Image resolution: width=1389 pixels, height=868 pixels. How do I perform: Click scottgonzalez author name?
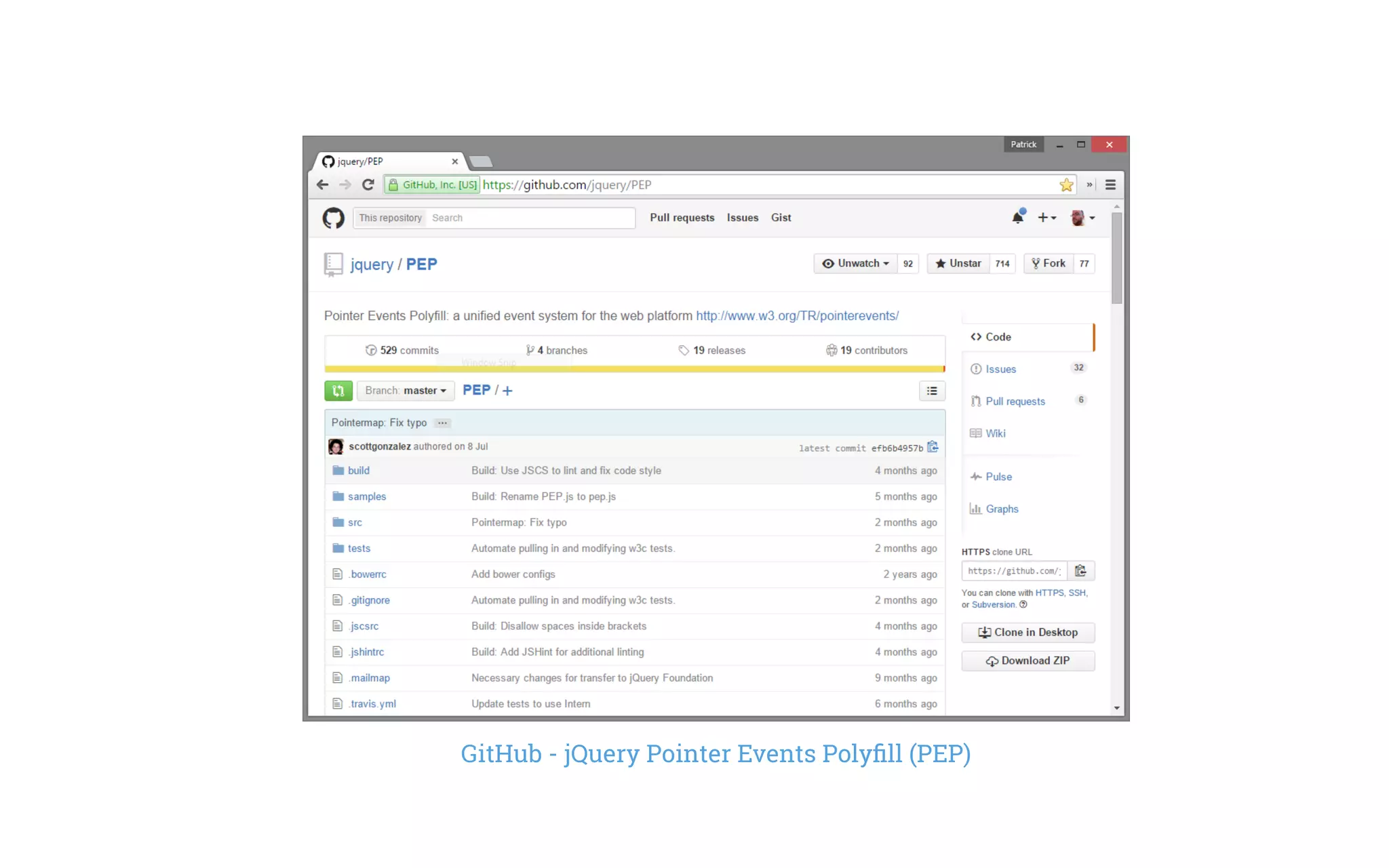click(380, 446)
